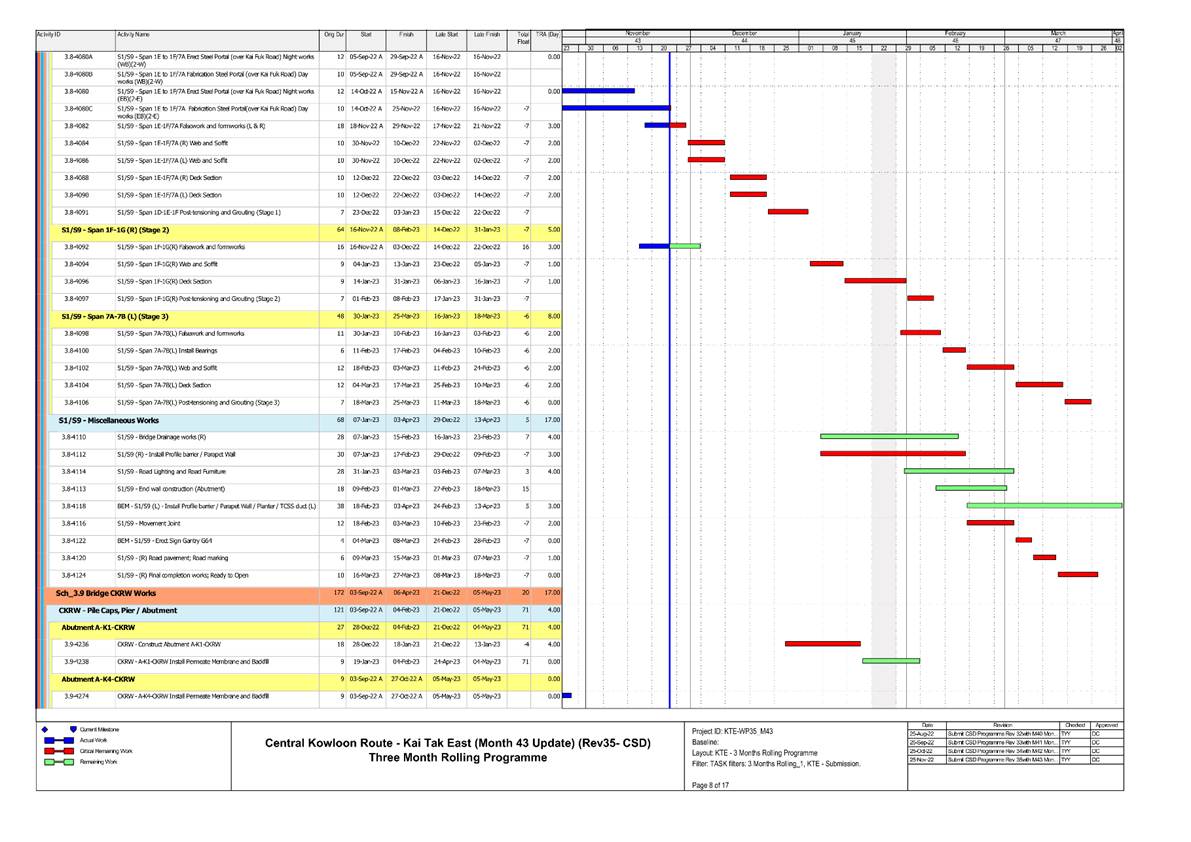
Task: Select the red bar for Erect Sign Gantry G64
Action: (1022, 540)
